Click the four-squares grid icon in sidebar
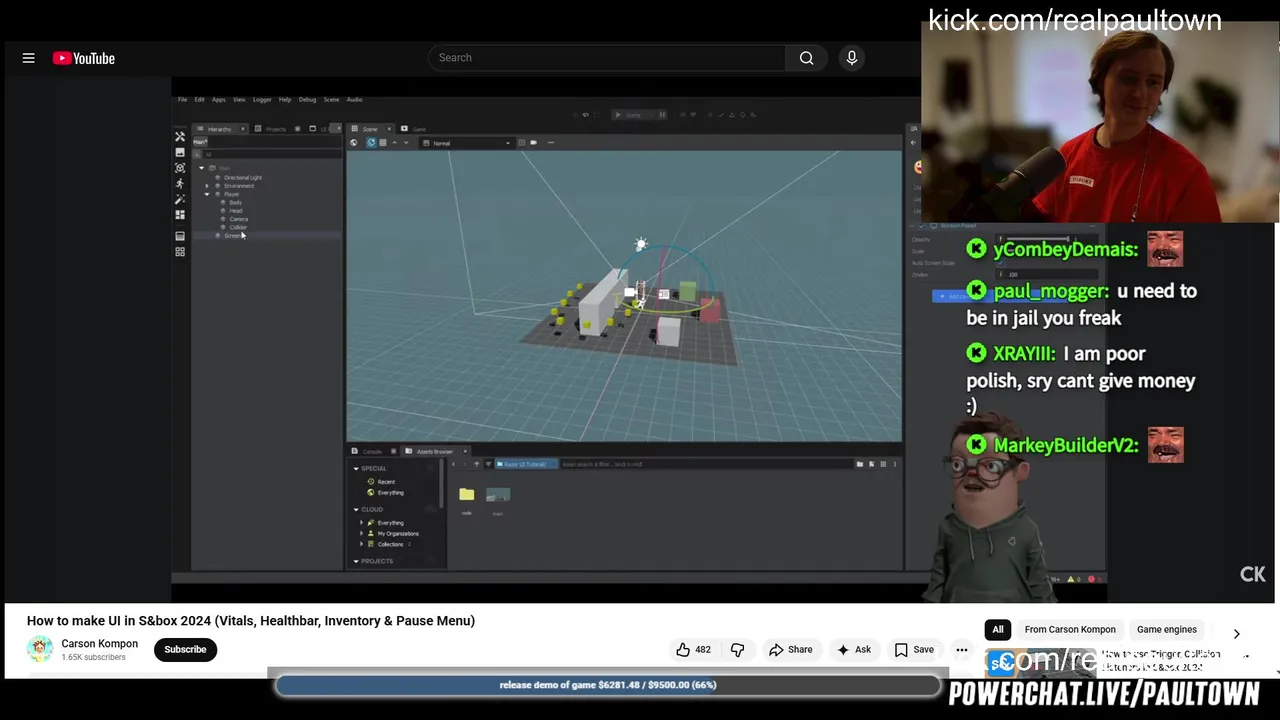1280x720 pixels. point(180,252)
